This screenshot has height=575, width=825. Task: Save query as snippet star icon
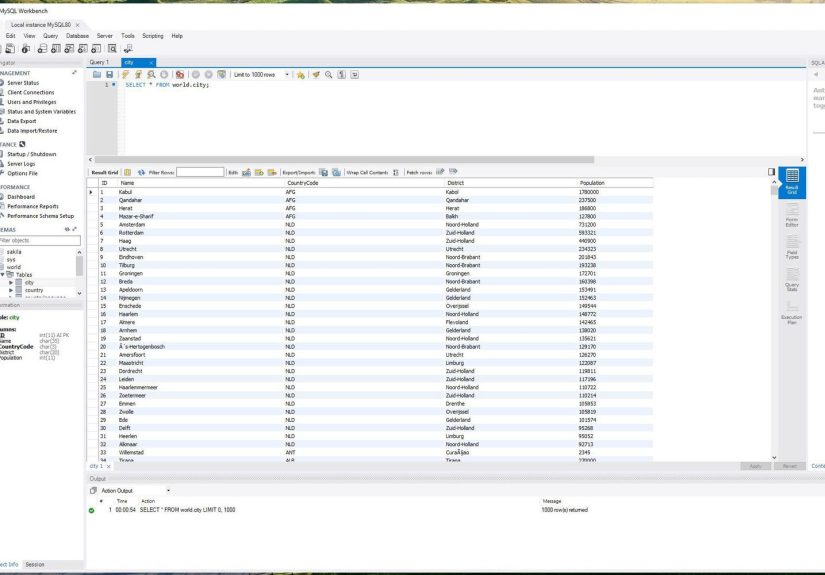(300, 75)
